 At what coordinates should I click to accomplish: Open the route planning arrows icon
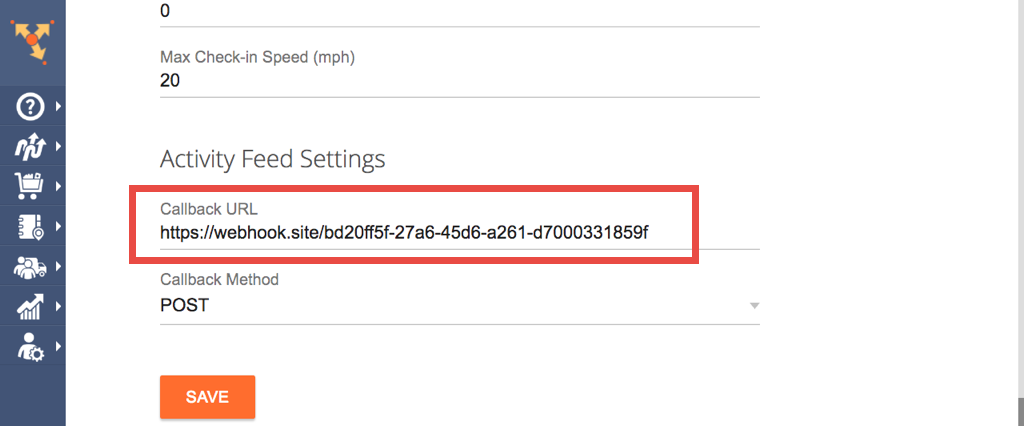[29, 146]
